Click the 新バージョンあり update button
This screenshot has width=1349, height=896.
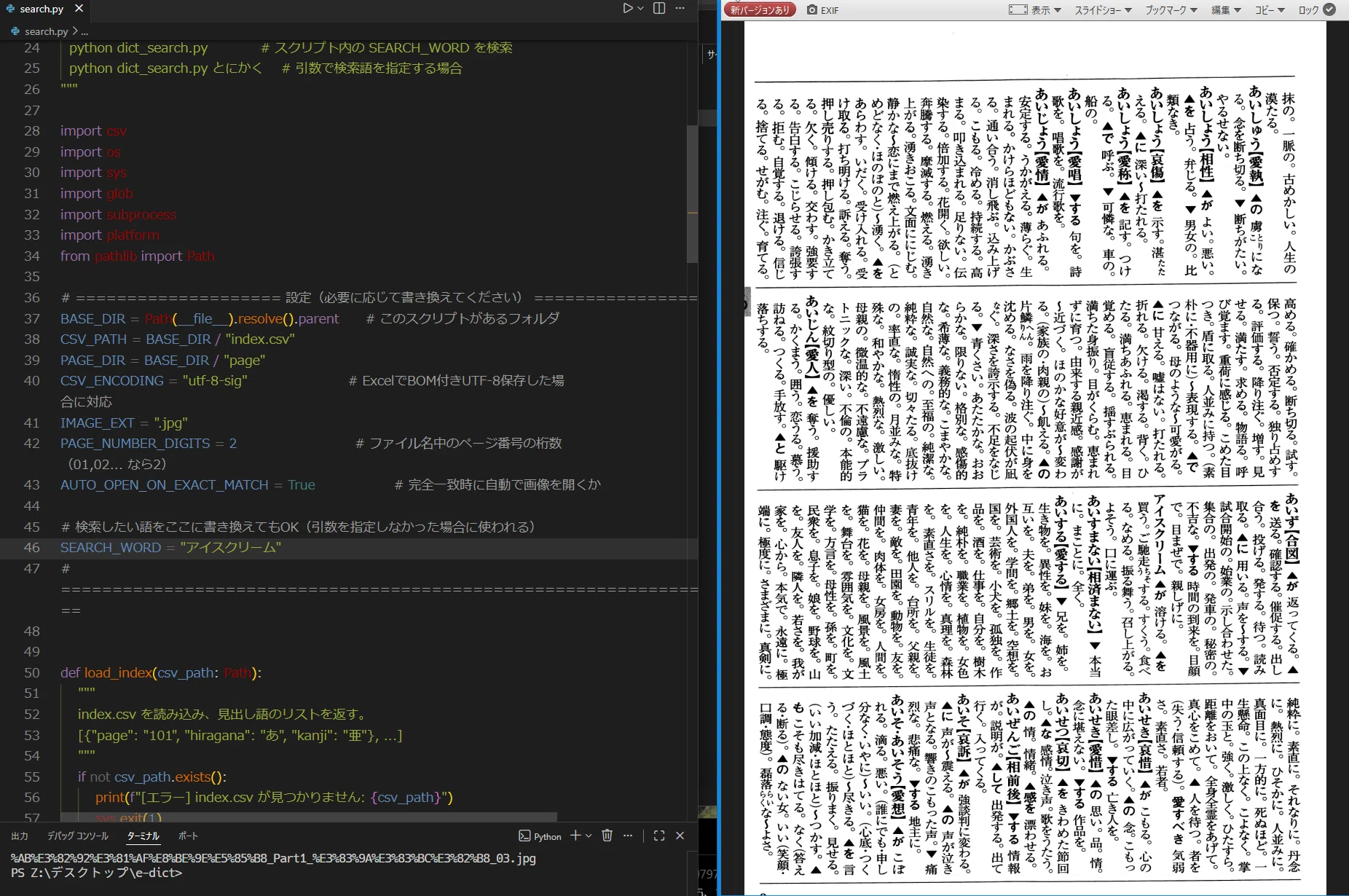(x=760, y=10)
